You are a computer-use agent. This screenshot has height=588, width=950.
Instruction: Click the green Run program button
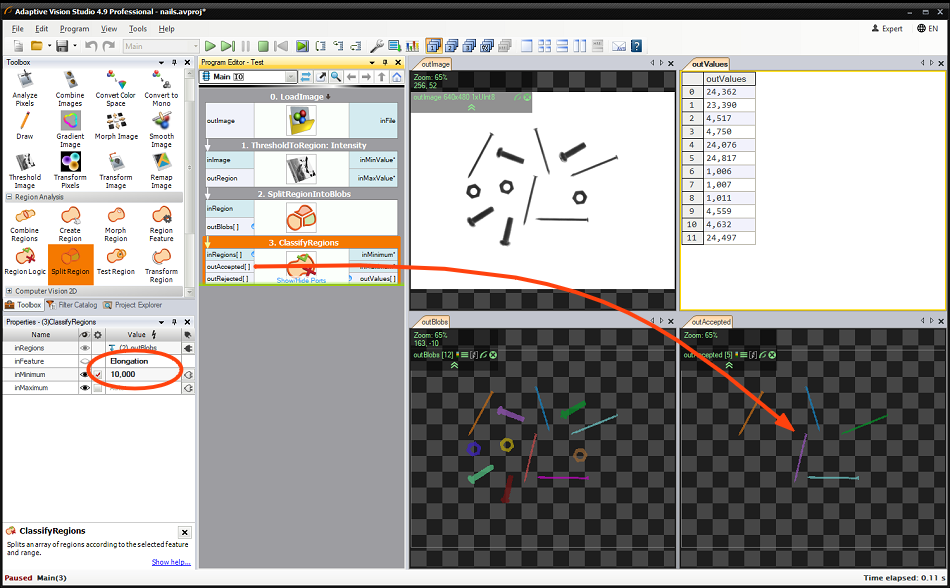[210, 46]
